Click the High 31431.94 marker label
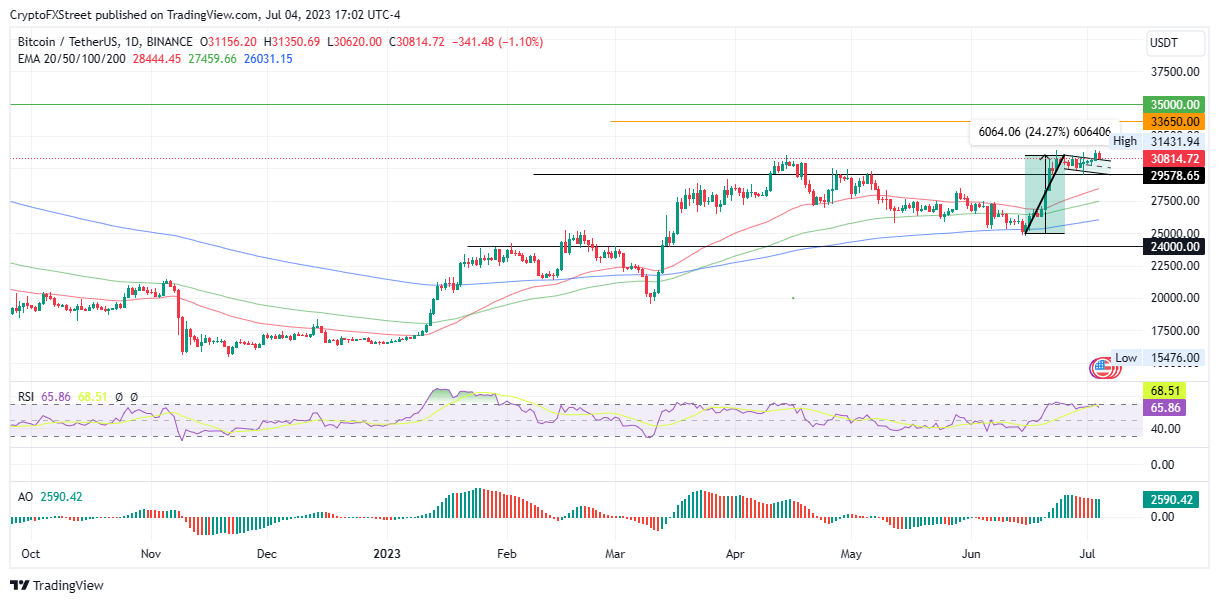Viewport: 1219px width, 603px height. [x=1155, y=142]
